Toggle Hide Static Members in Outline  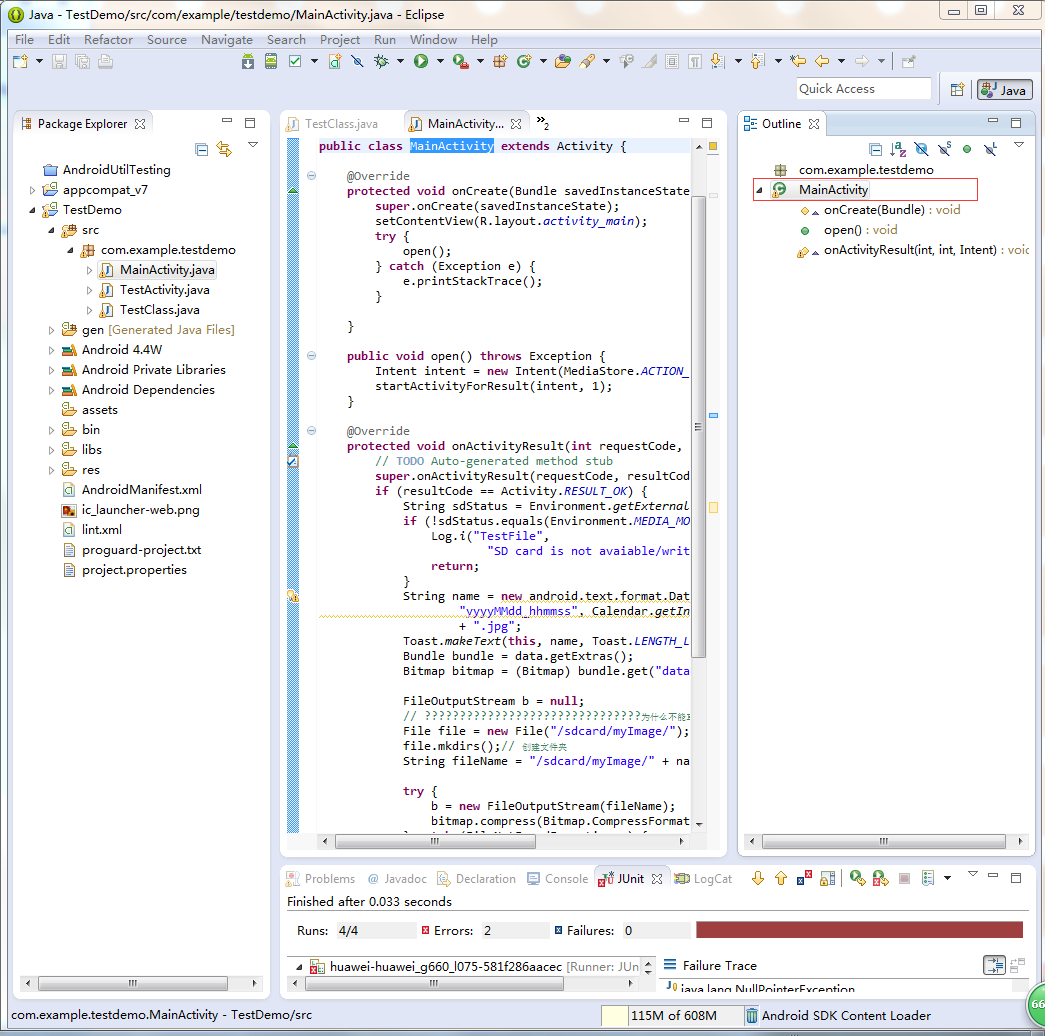944,149
